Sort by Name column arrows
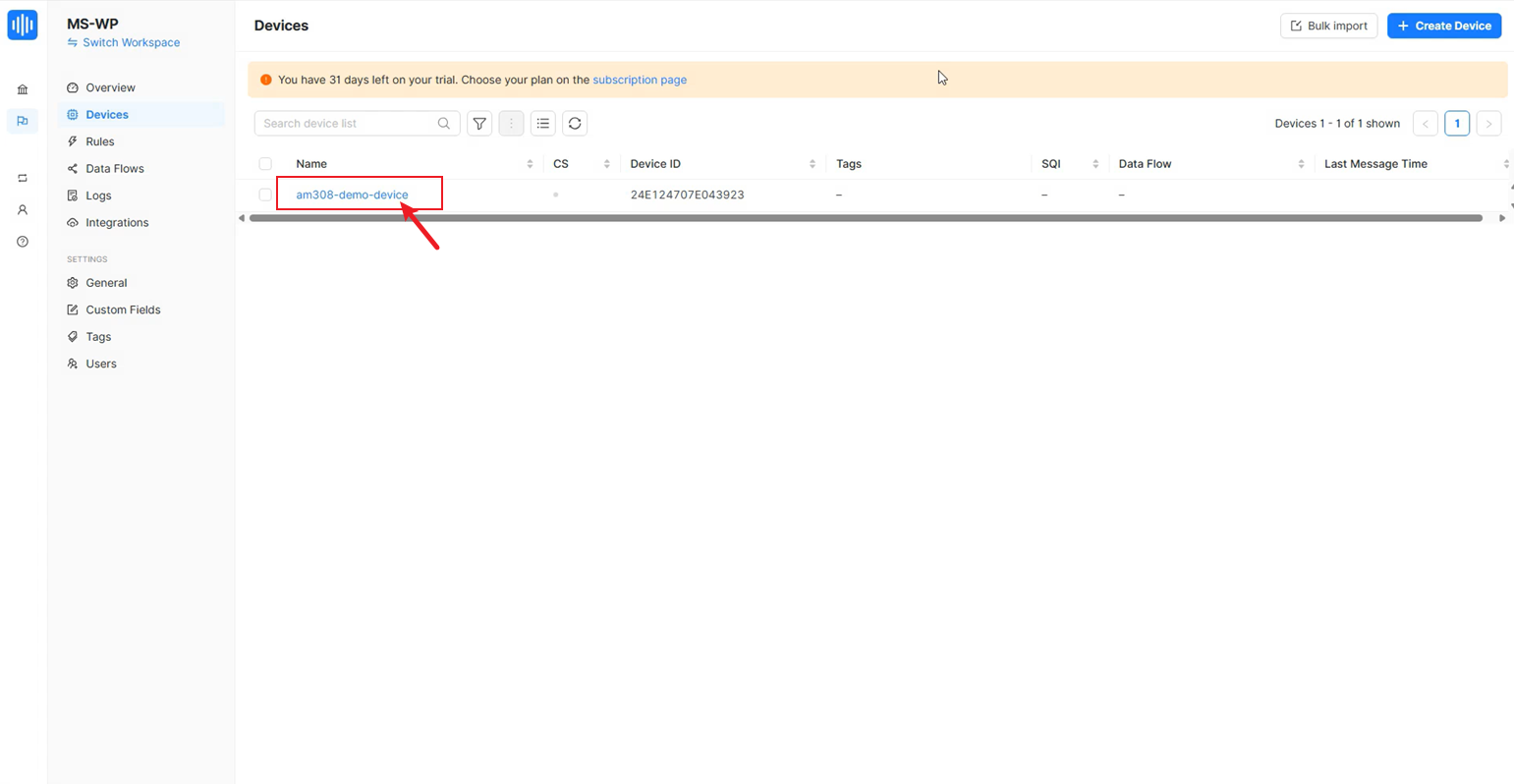 point(530,164)
